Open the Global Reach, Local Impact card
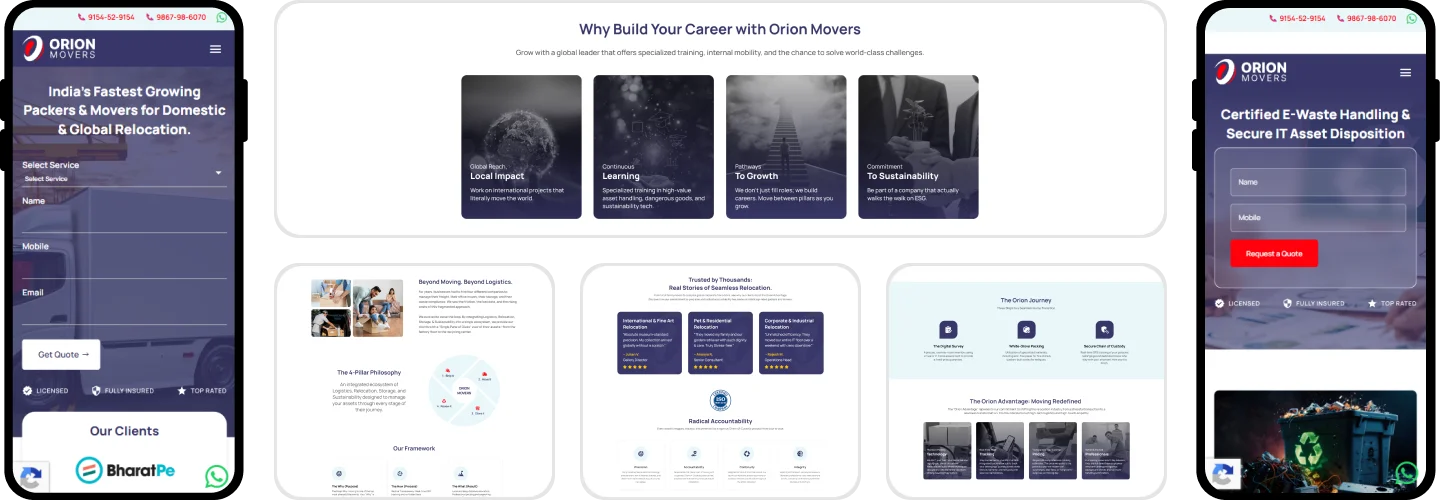1440x500 pixels. [x=521, y=147]
